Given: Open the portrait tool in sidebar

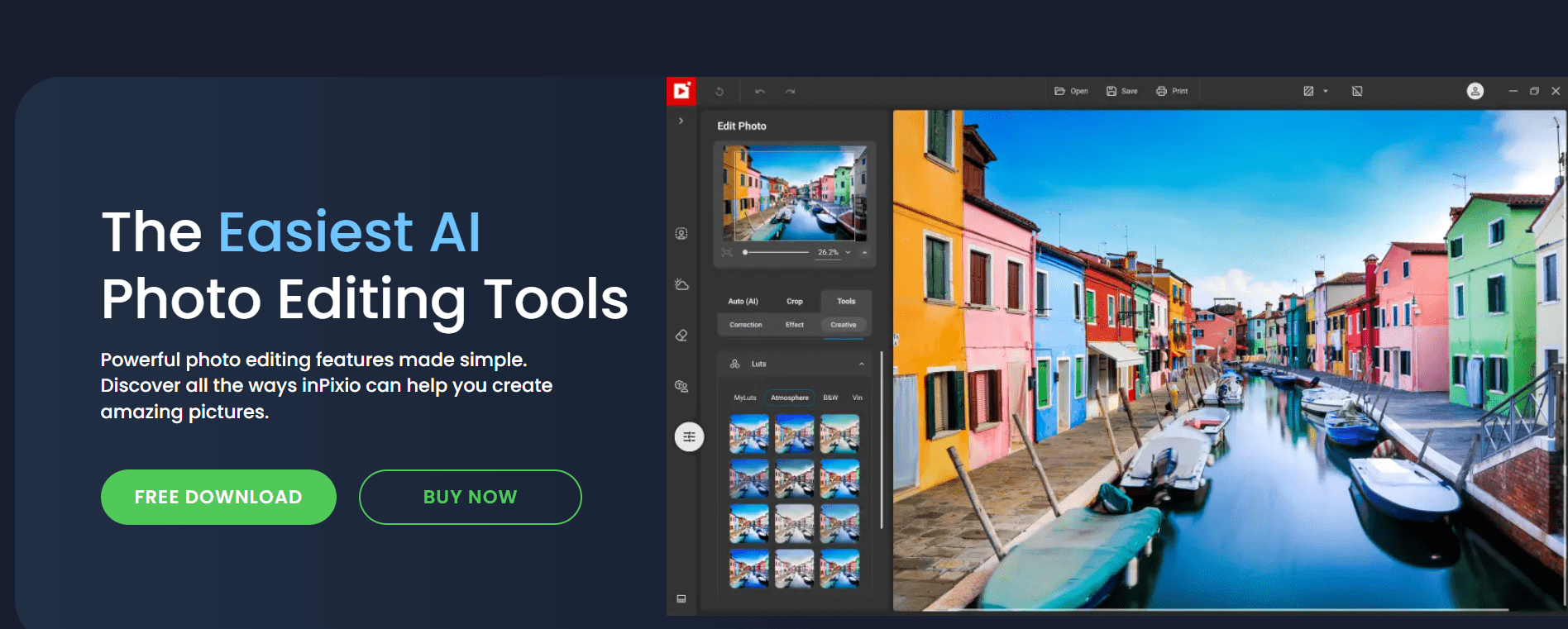Looking at the screenshot, I should pyautogui.click(x=681, y=234).
